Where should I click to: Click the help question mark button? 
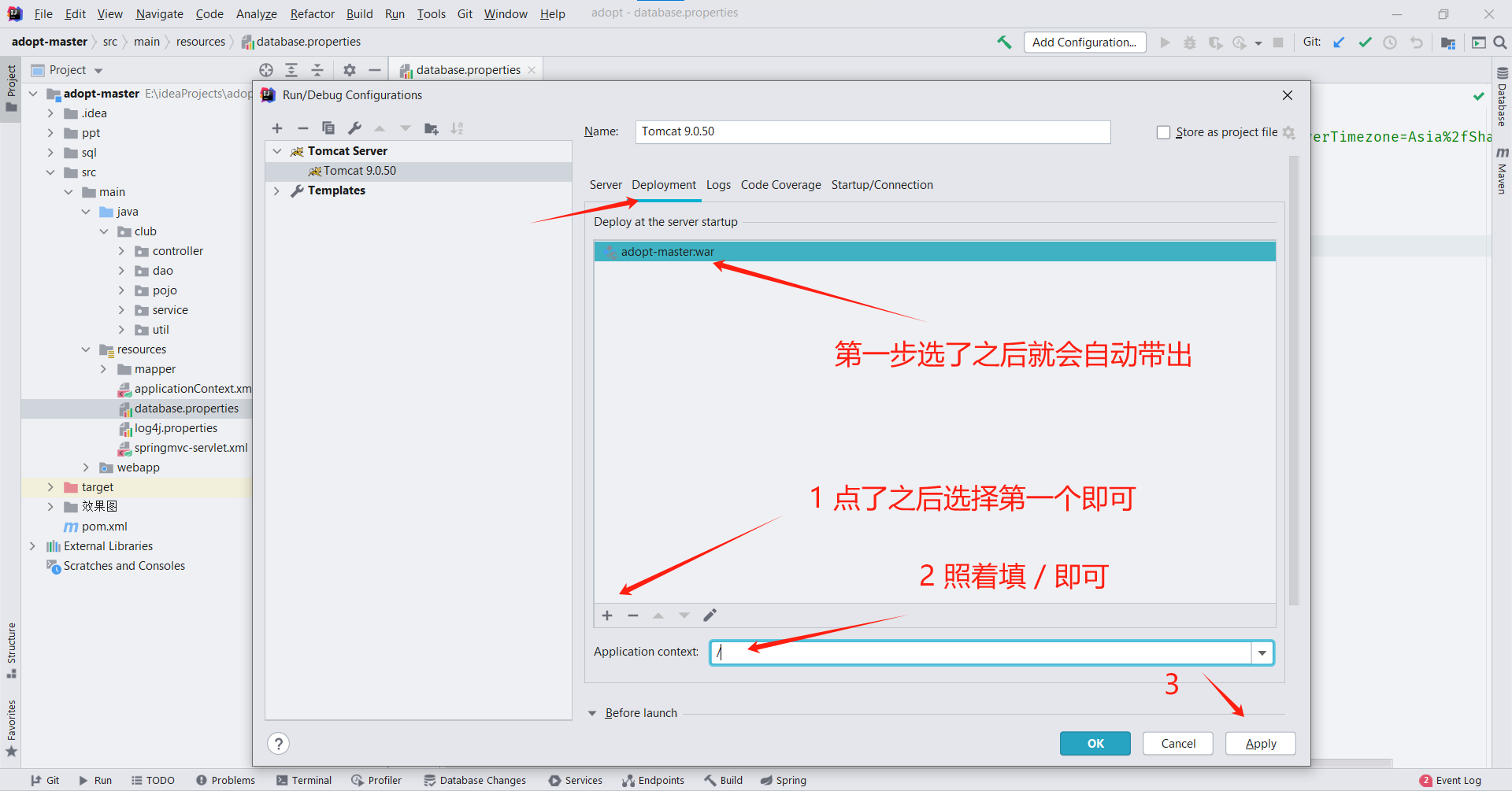(278, 743)
